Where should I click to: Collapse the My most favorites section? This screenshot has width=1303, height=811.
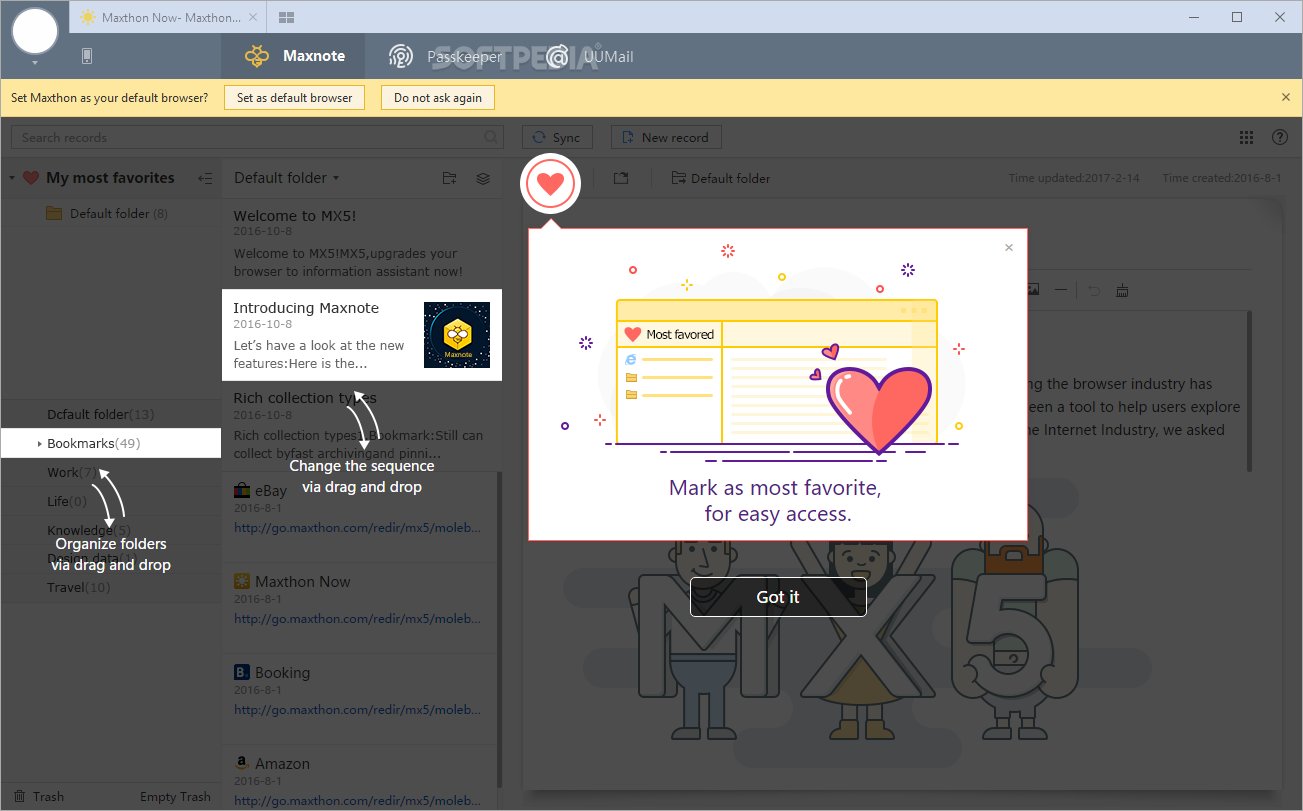click(x=11, y=178)
